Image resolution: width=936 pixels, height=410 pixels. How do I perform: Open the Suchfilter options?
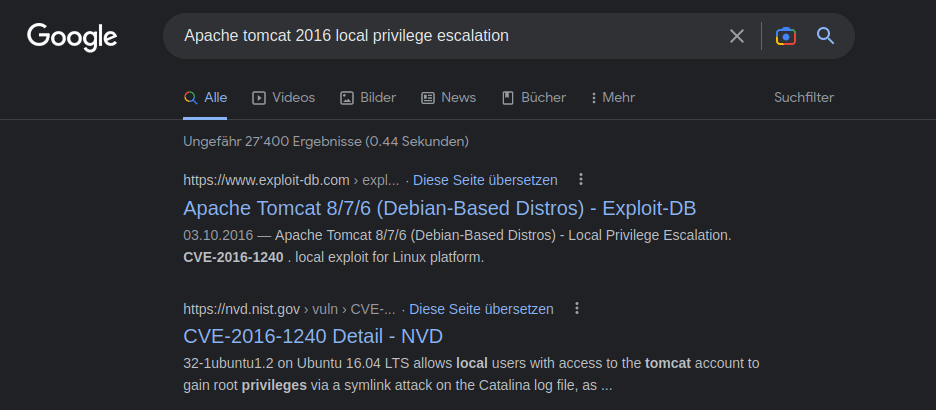tap(803, 97)
